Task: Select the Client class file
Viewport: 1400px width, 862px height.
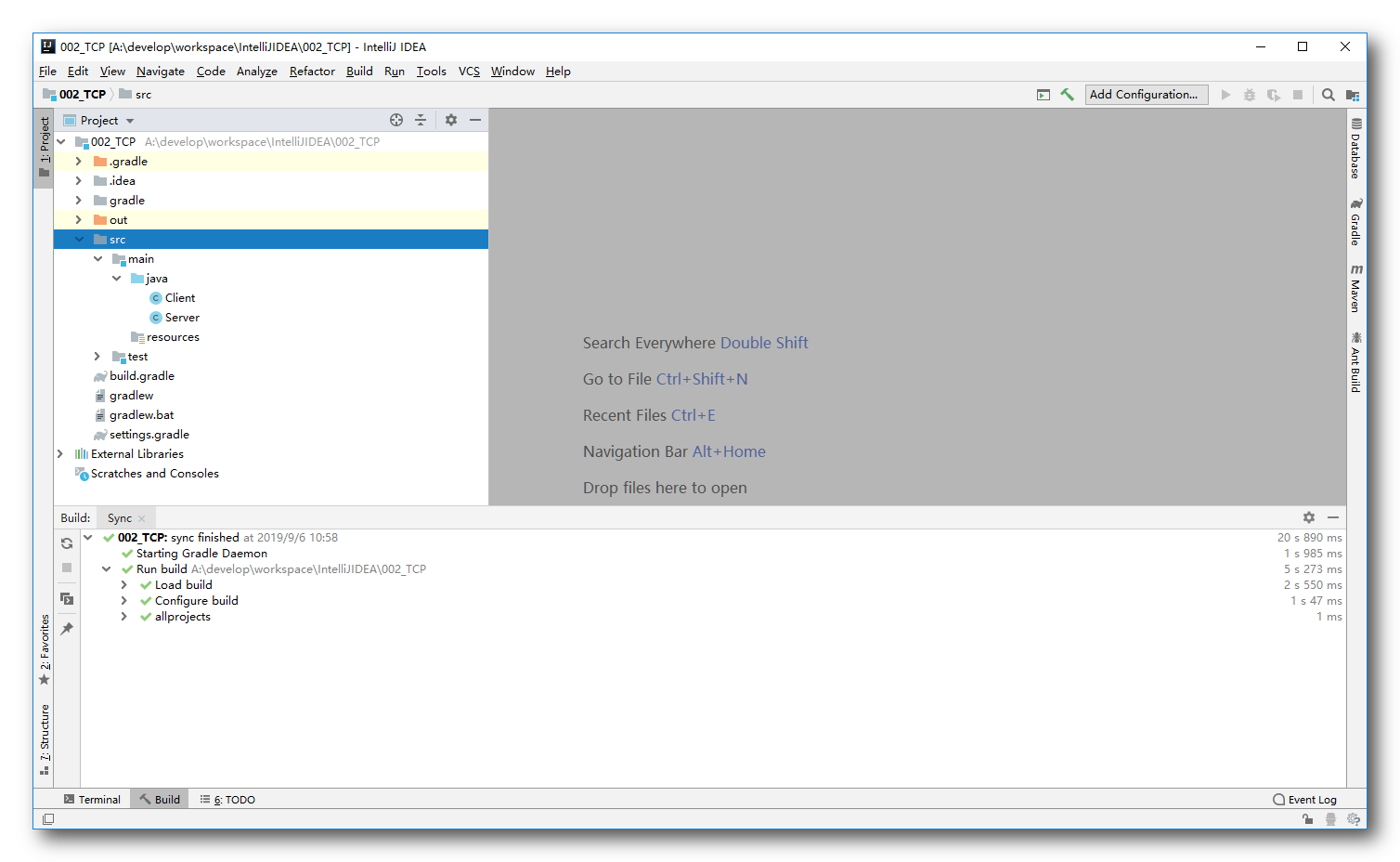Action: 173,298
